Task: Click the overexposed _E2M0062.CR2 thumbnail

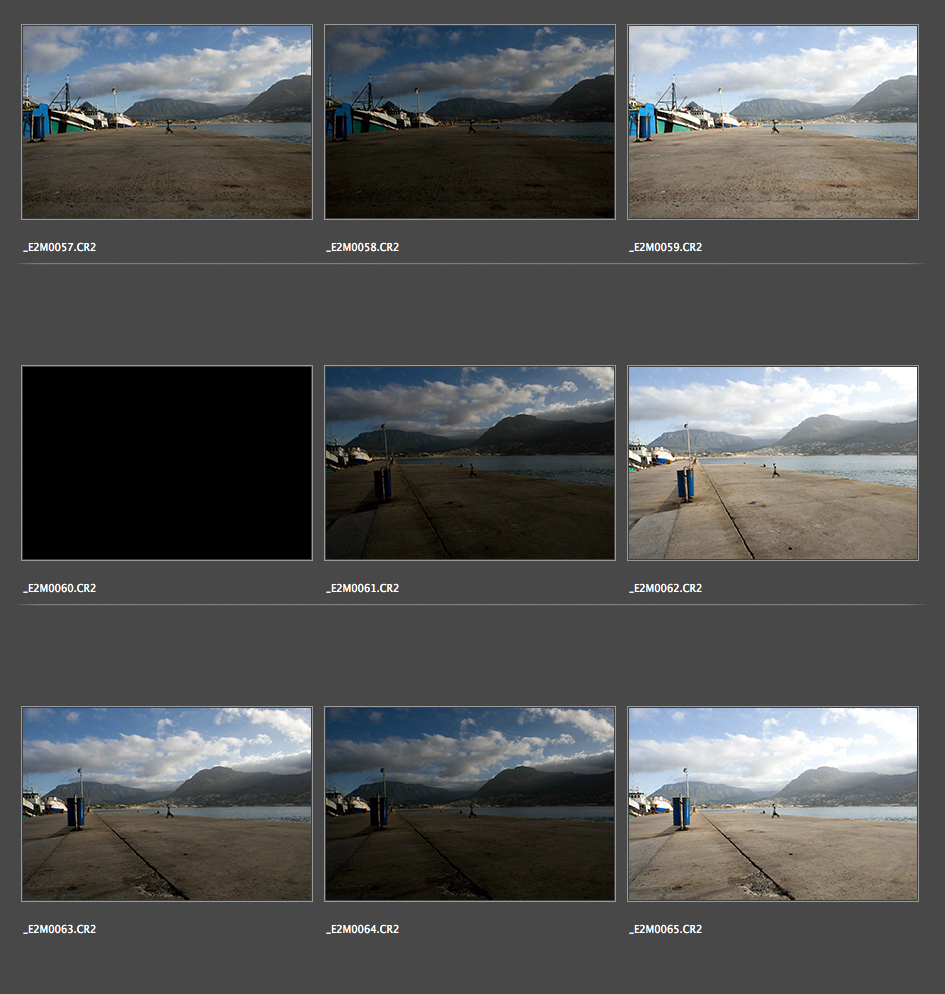Action: point(772,463)
